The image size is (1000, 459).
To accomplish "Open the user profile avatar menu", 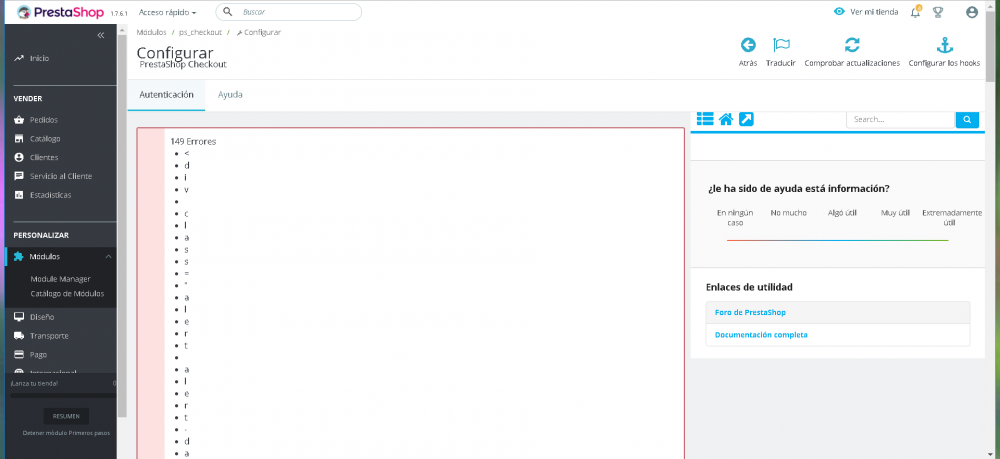I will [x=972, y=12].
